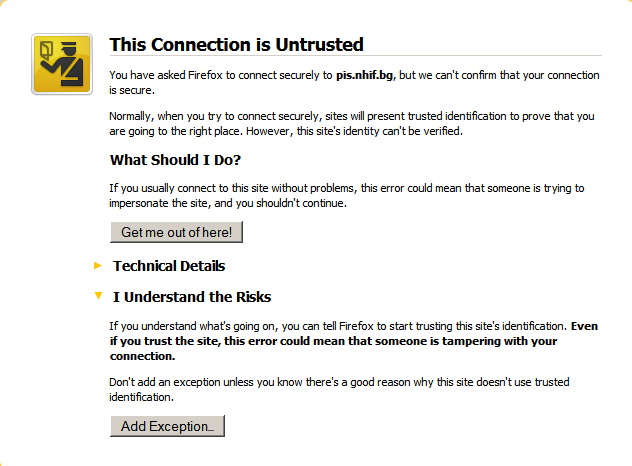Image resolution: width=632 pixels, height=466 pixels.
Task: Click the This Connection is Untrusted title
Action: click(237, 44)
